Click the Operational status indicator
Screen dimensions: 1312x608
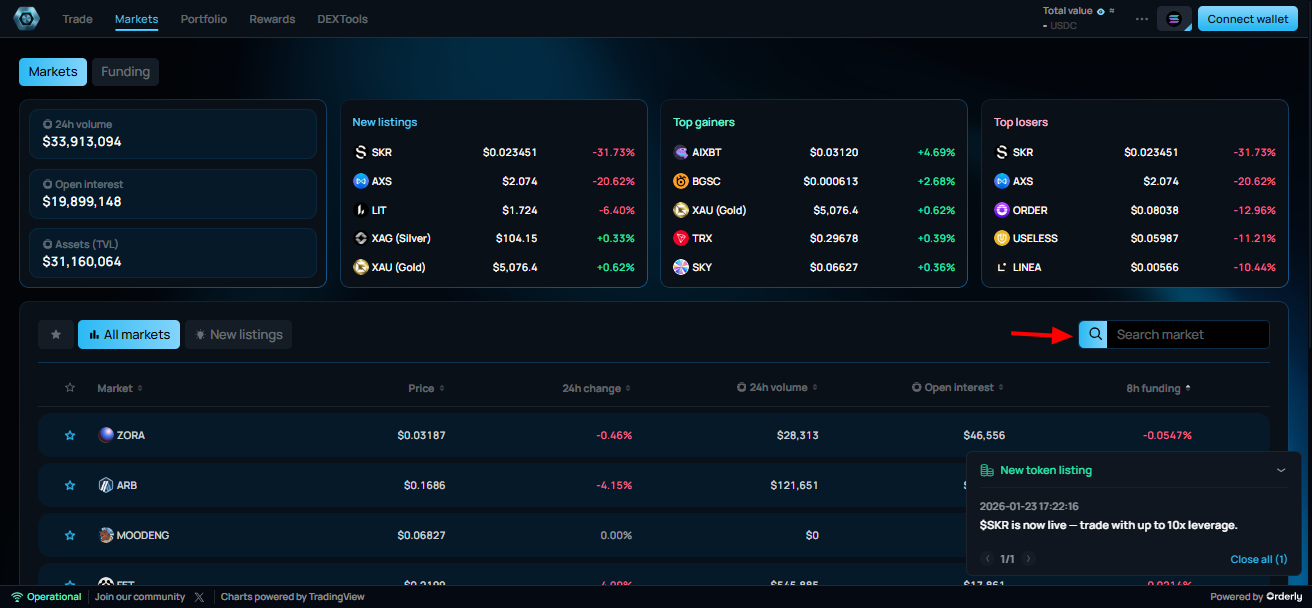click(x=46, y=597)
